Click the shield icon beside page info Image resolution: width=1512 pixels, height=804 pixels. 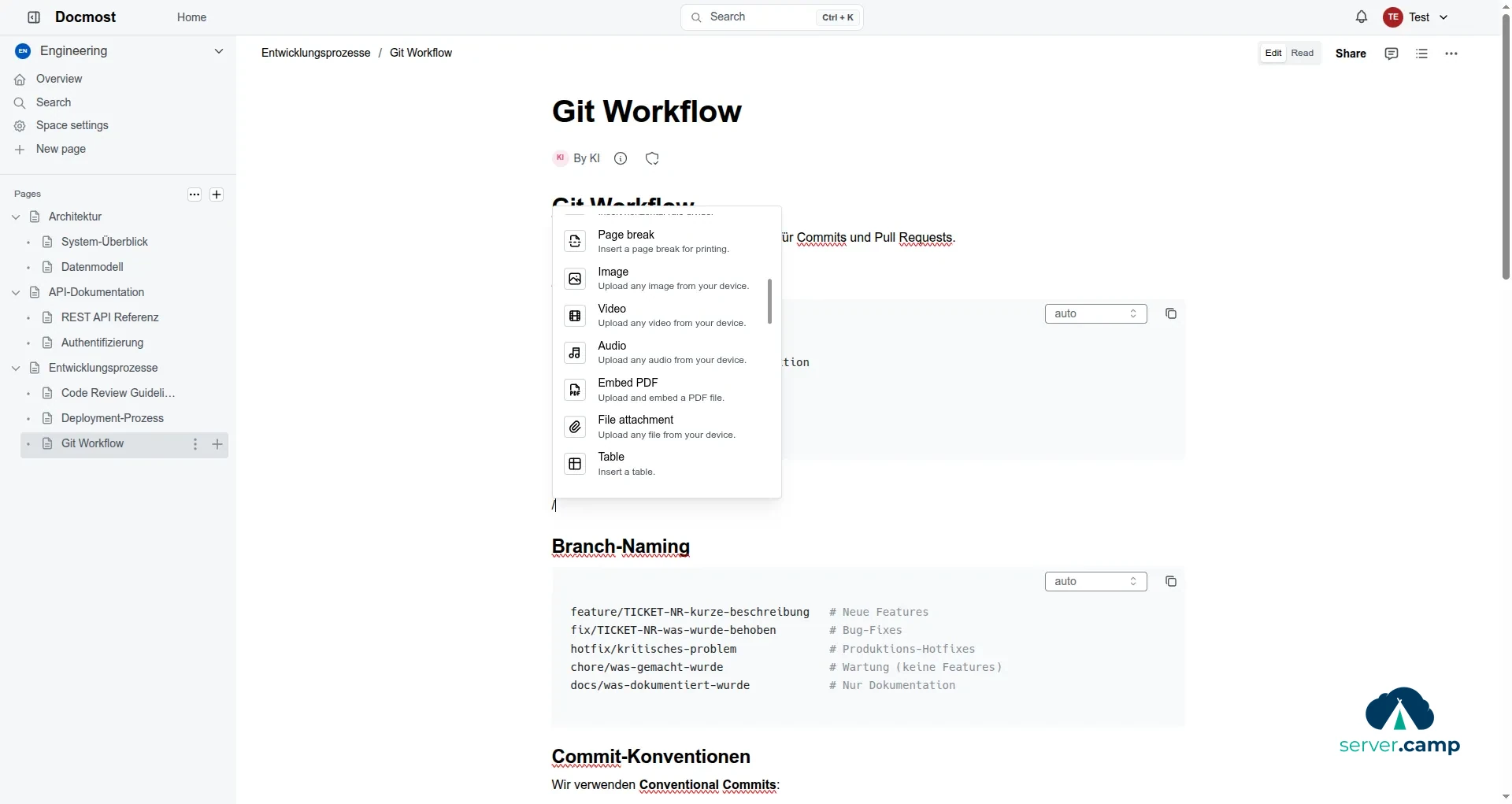(x=652, y=158)
